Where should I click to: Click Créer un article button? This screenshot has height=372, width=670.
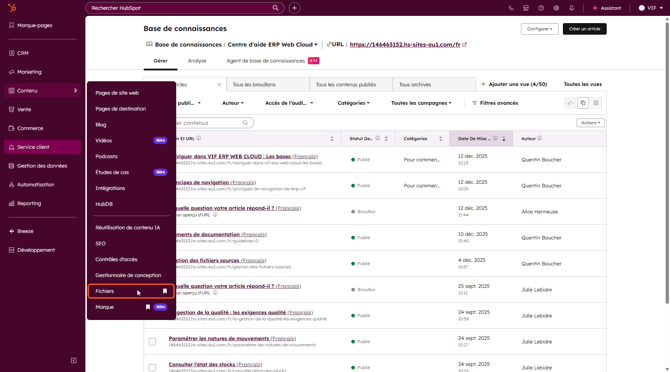coord(585,29)
